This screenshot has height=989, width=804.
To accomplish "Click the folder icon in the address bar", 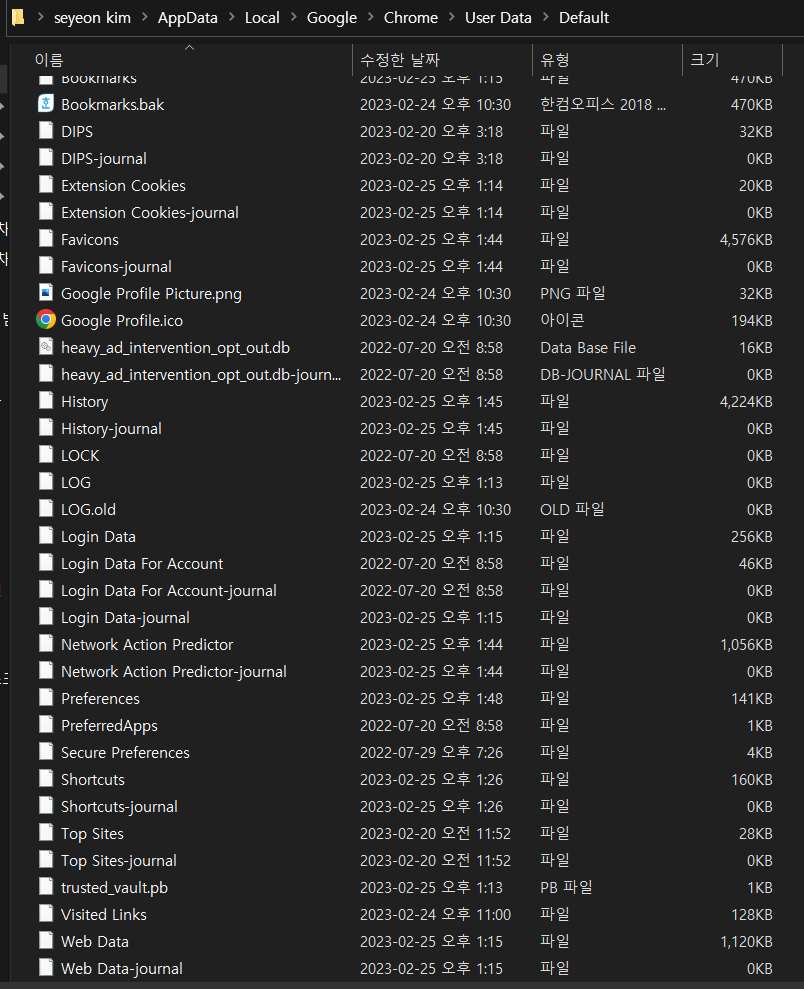I will (18, 17).
